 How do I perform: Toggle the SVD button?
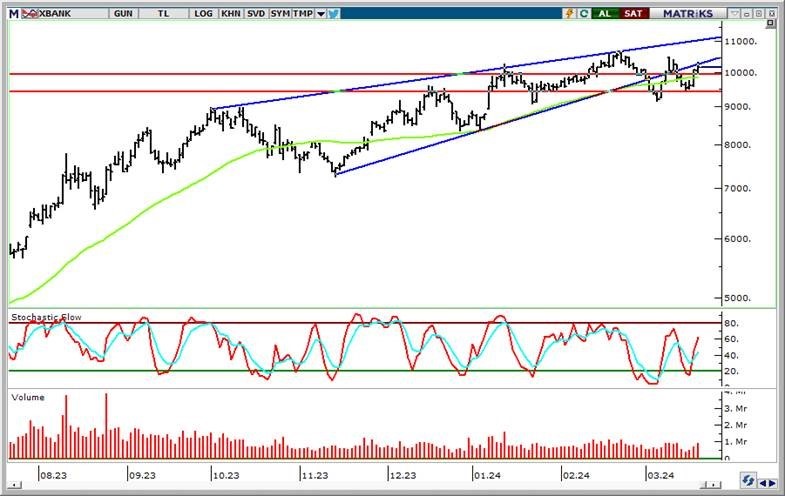256,14
